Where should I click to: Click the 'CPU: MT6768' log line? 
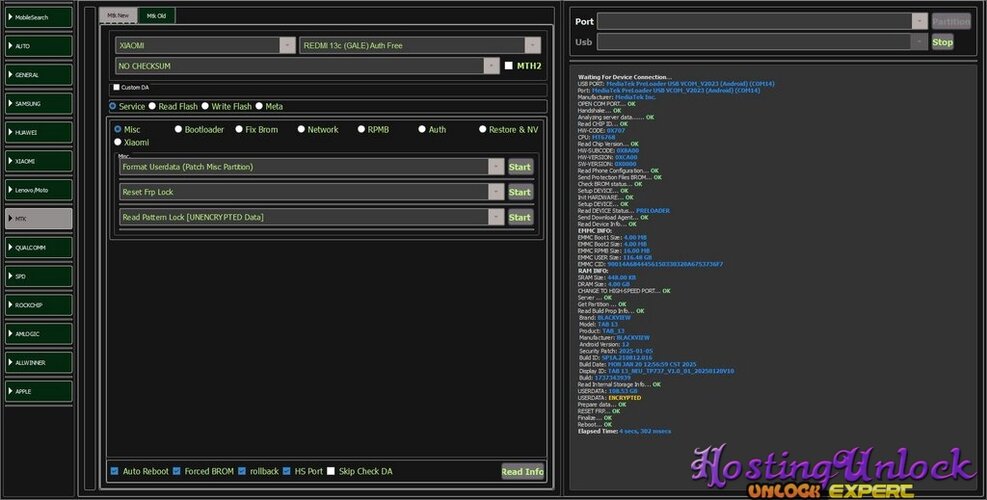click(x=596, y=137)
